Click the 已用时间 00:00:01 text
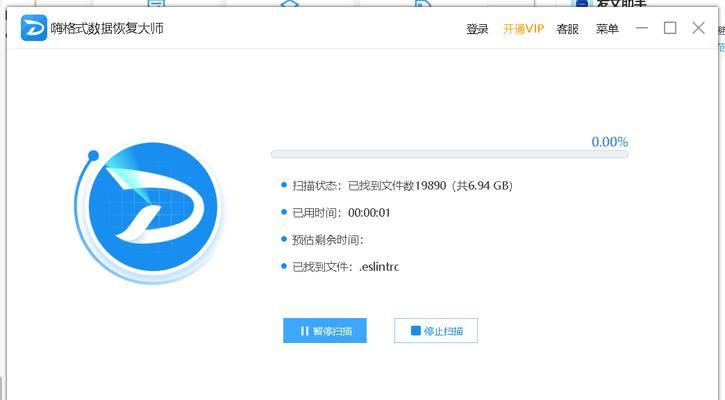 (341, 213)
